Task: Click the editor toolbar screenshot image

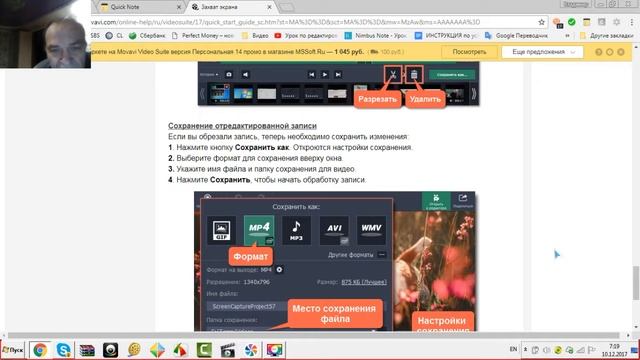Action: [338, 84]
